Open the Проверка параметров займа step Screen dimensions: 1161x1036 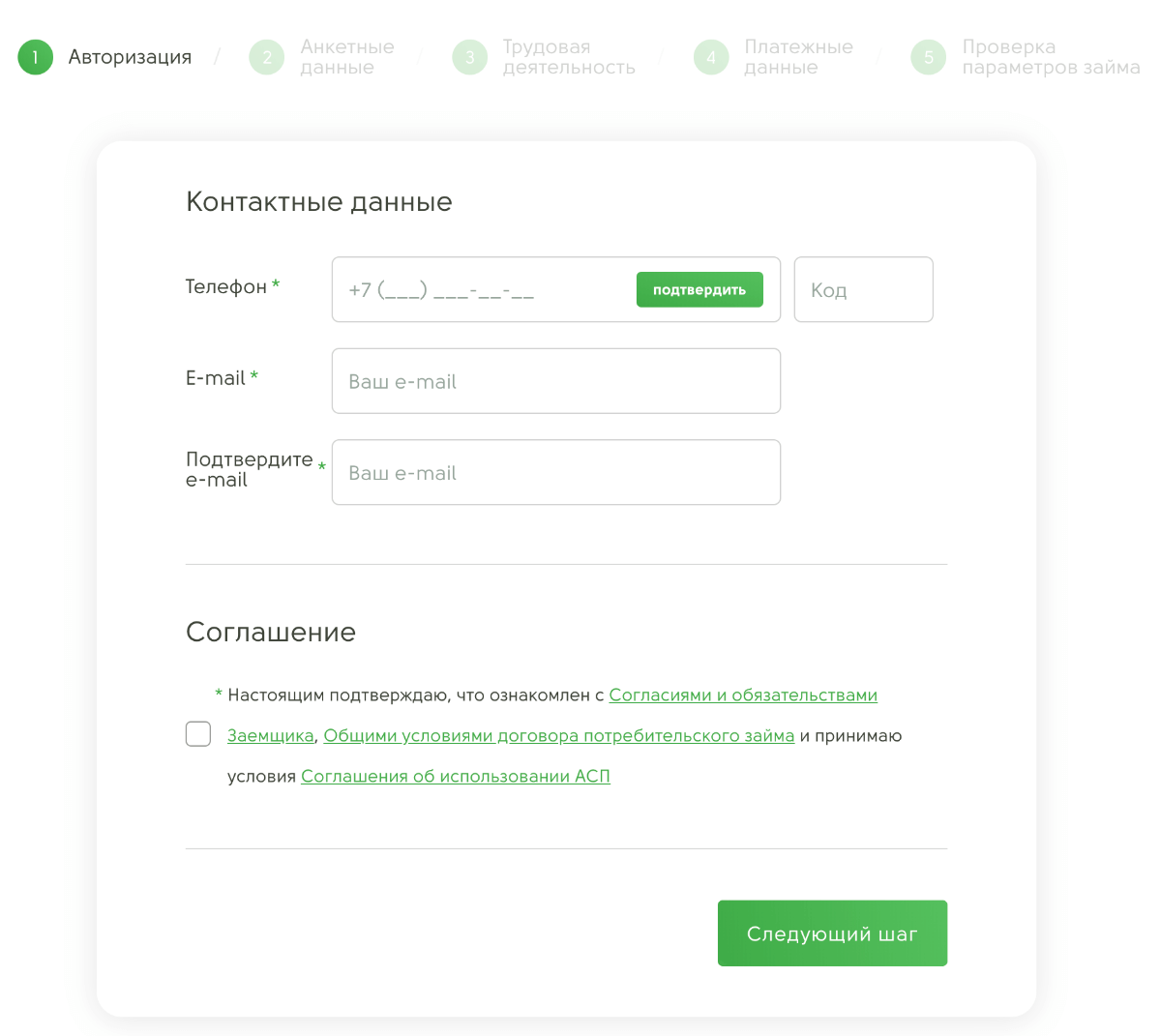pyautogui.click(x=1050, y=57)
